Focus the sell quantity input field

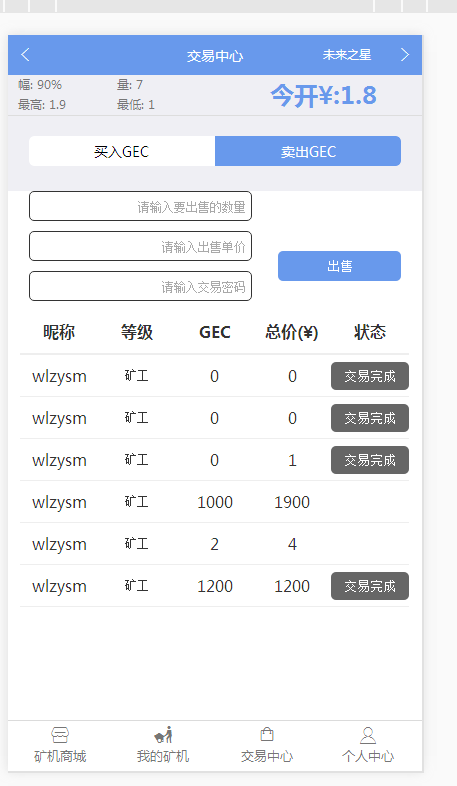click(x=140, y=206)
